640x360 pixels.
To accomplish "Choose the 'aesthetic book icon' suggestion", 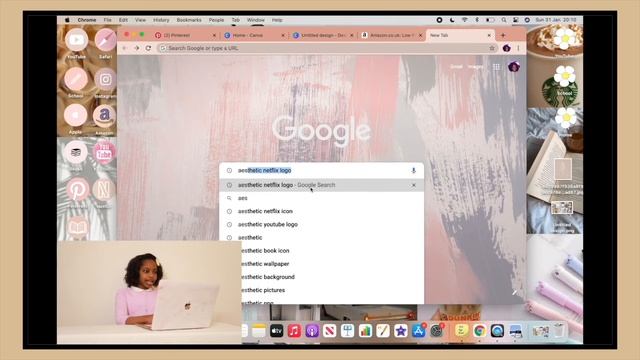I will tap(332, 251).
